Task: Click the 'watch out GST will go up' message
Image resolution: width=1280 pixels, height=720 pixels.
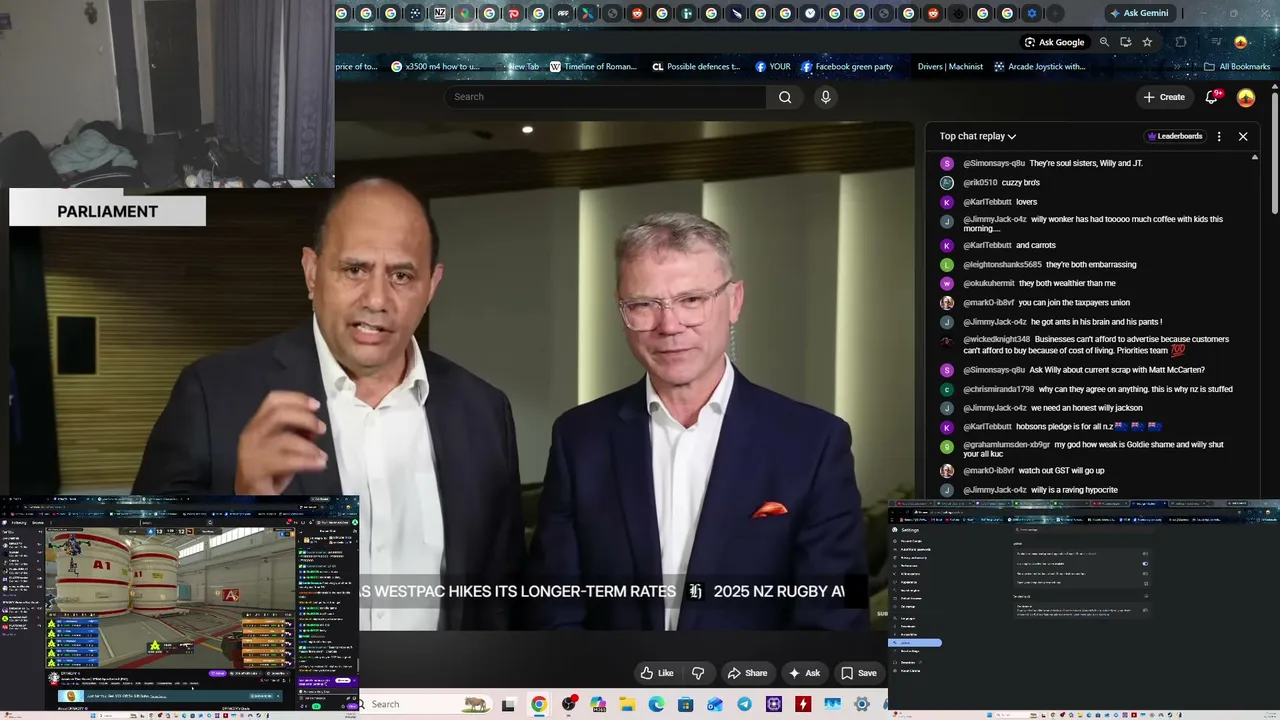Action: click(1061, 471)
